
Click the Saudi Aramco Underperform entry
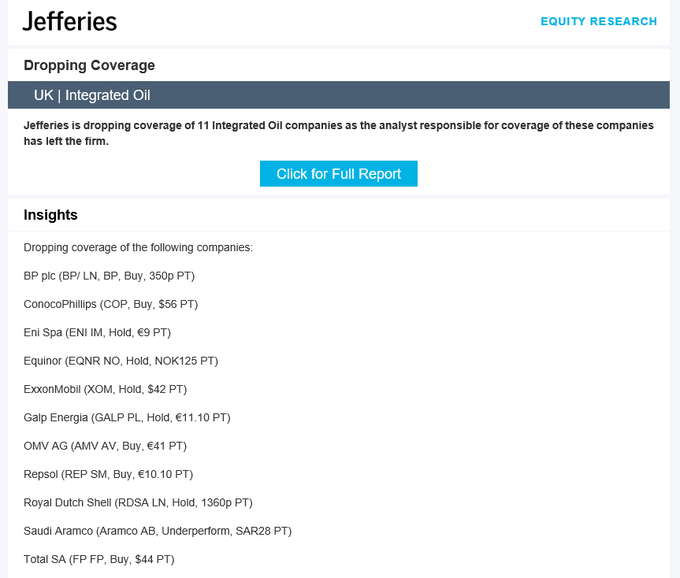coord(158,531)
